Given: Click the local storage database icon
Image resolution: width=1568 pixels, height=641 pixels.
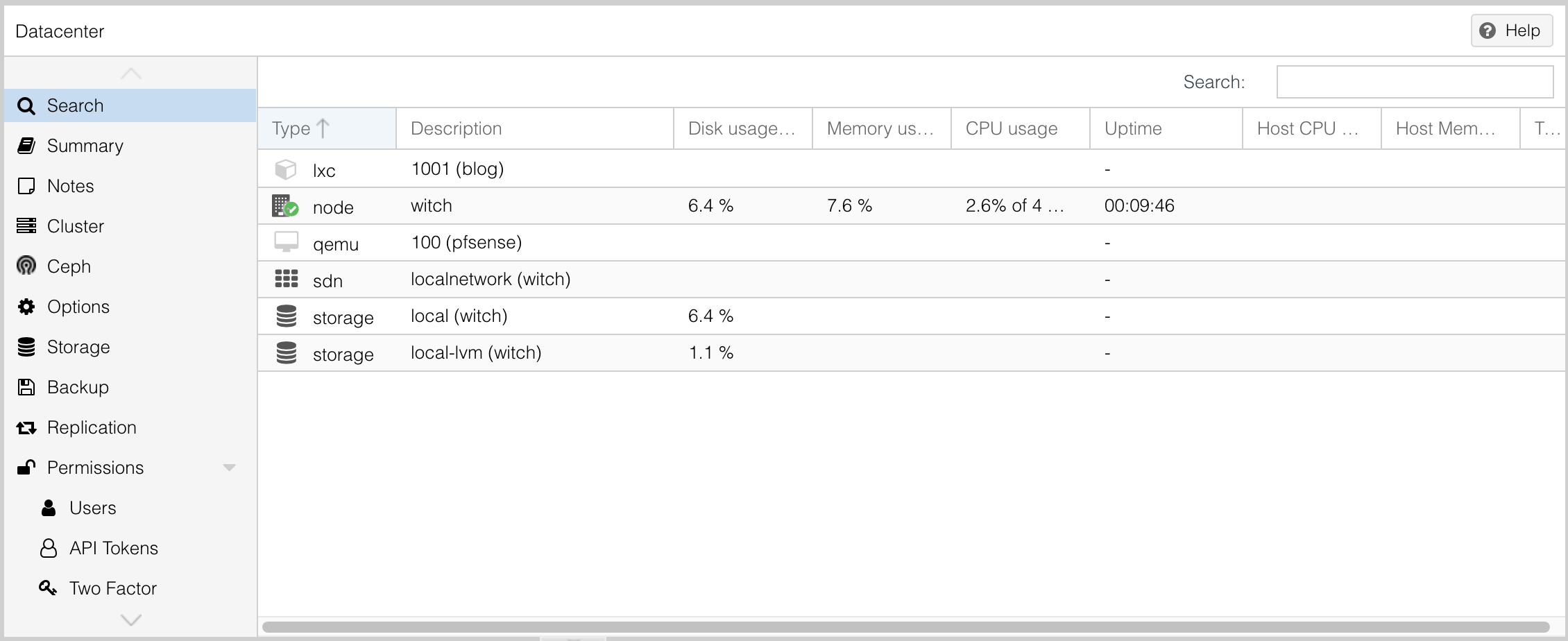Looking at the screenshot, I should pos(286,316).
